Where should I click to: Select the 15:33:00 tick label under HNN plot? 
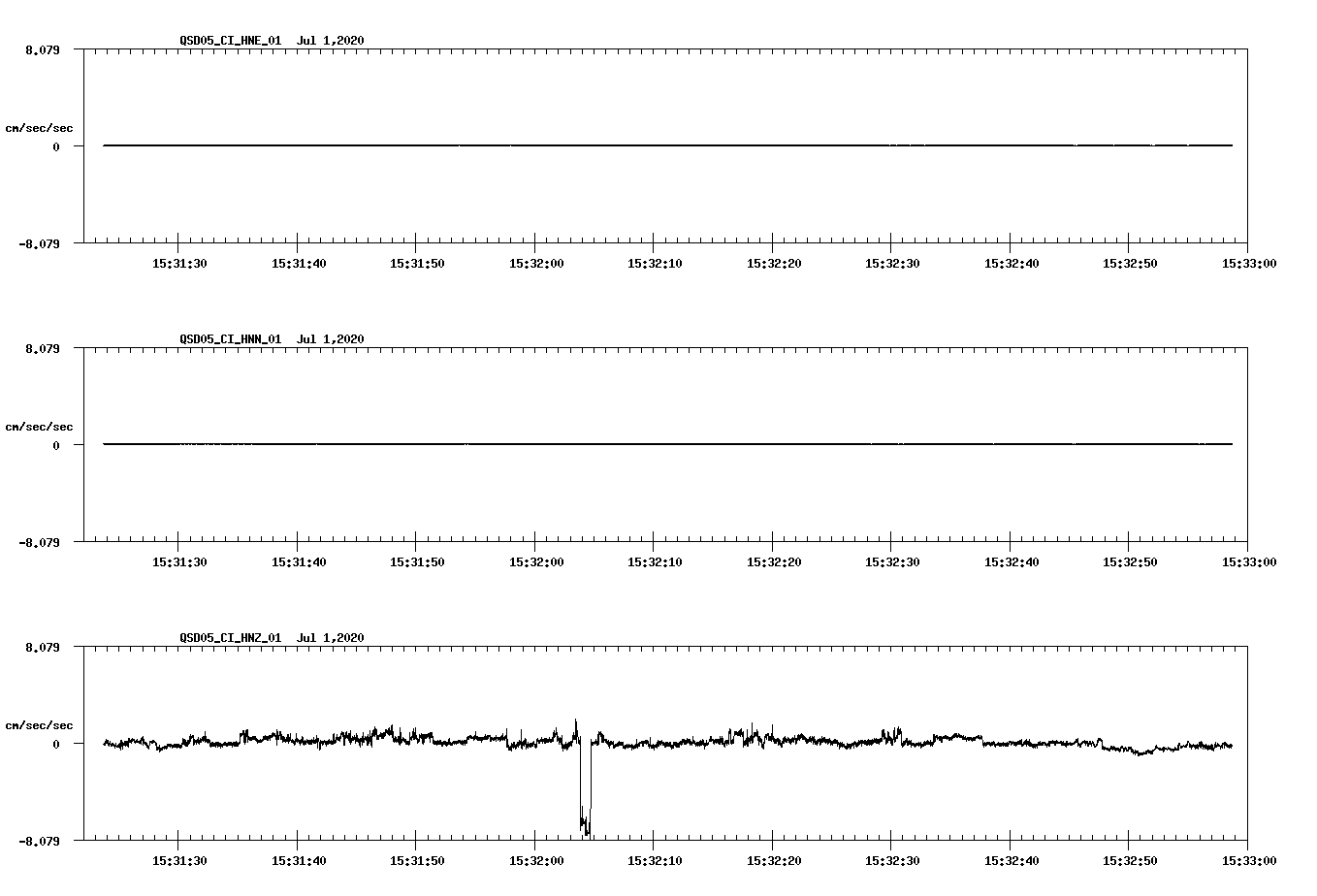click(1248, 561)
